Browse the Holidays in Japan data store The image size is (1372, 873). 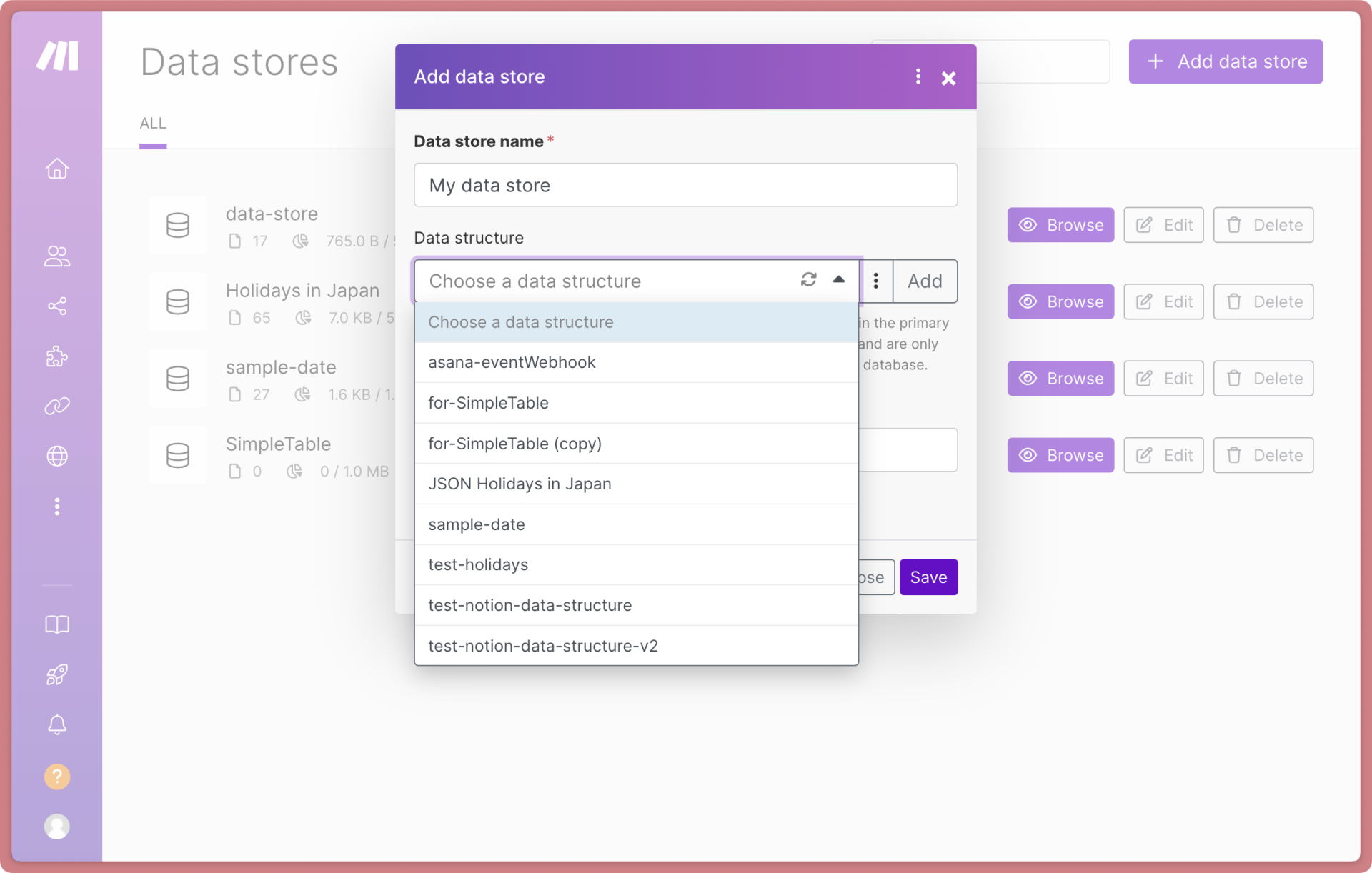(1060, 301)
